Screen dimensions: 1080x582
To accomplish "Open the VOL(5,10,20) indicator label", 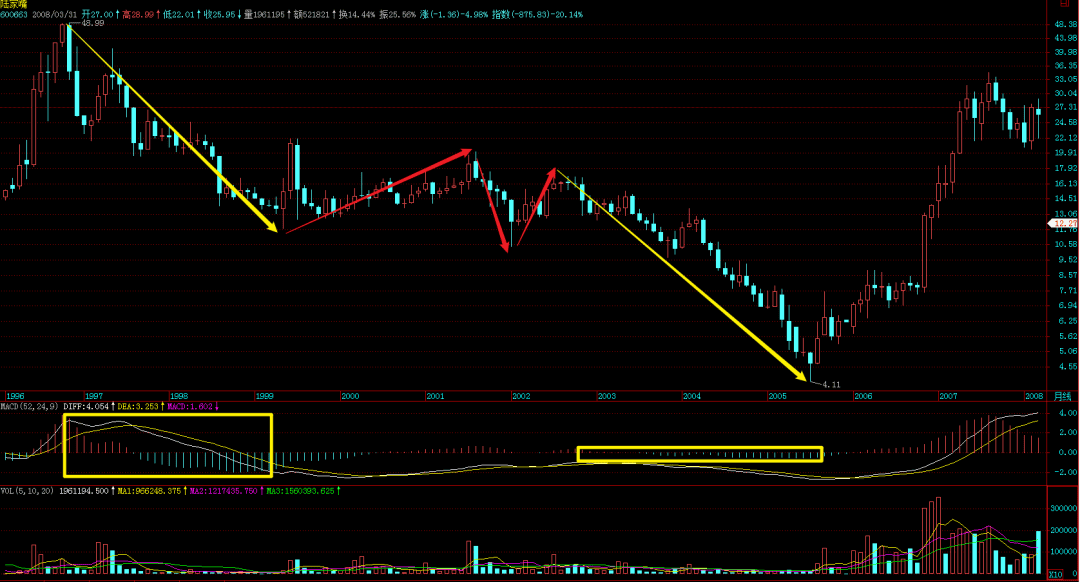I will coord(27,491).
